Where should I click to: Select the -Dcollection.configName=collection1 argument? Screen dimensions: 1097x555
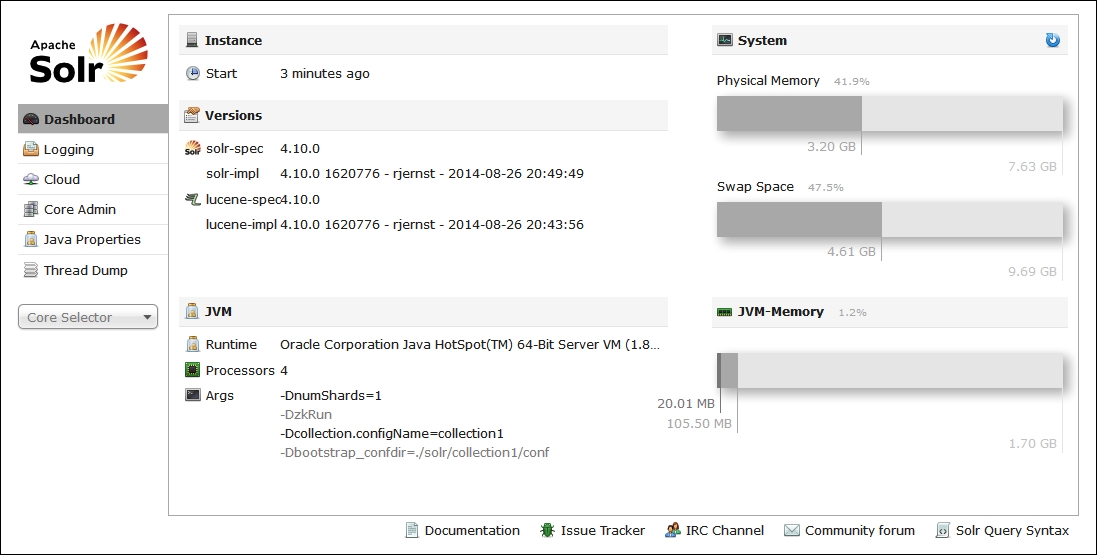coord(392,433)
